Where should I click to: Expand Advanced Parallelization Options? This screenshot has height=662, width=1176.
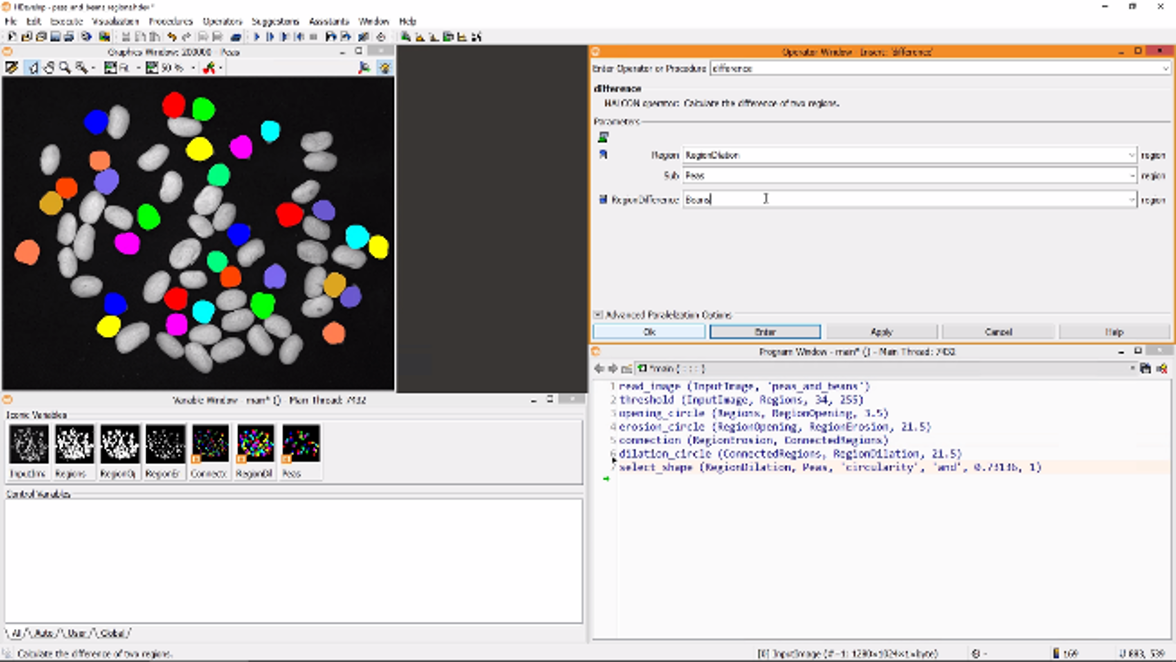click(x=598, y=315)
